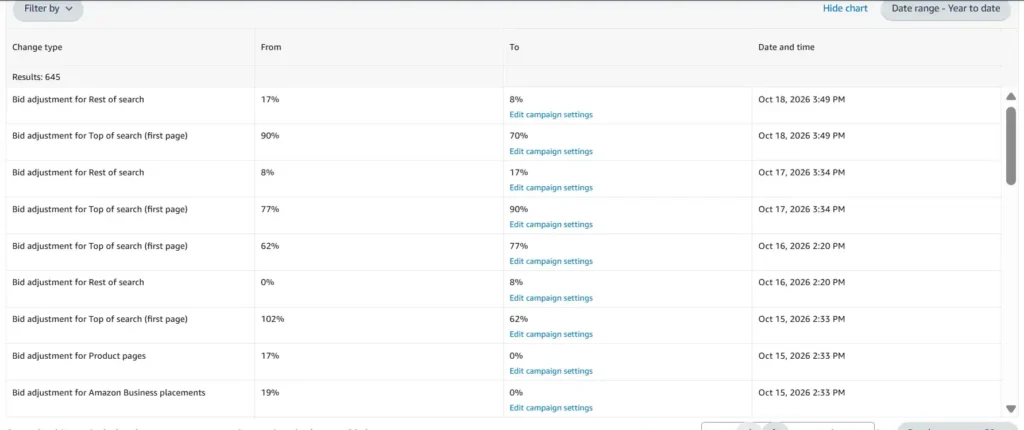Select the Date and time column header
Viewport: 1024px width, 430px height.
(786, 47)
